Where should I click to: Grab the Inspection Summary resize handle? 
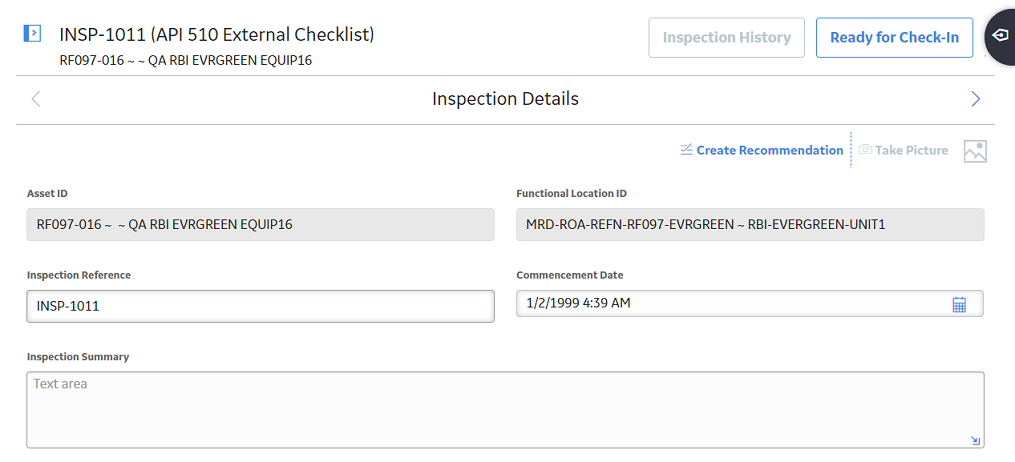click(976, 441)
